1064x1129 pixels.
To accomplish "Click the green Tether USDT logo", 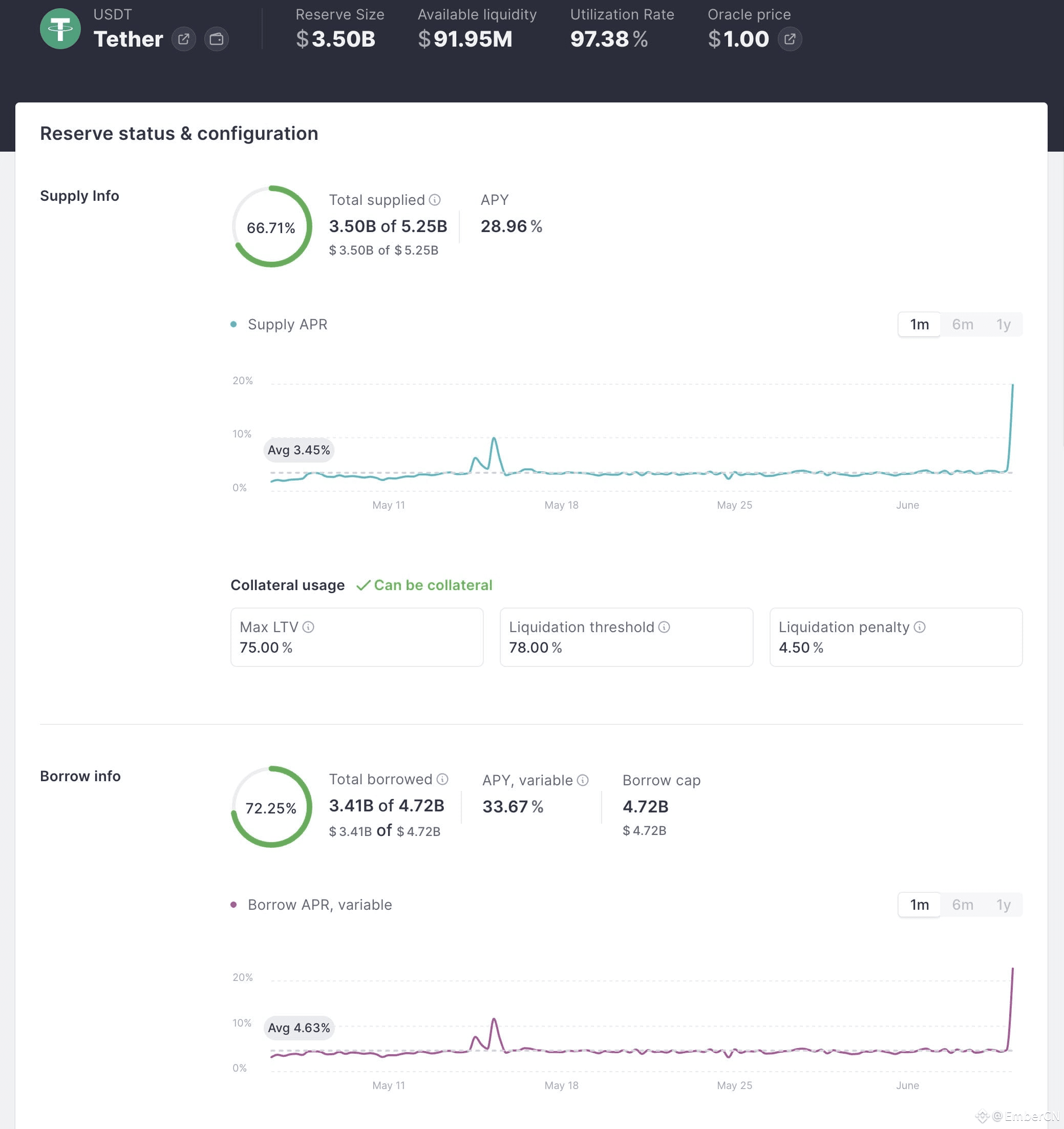I will click(x=60, y=29).
